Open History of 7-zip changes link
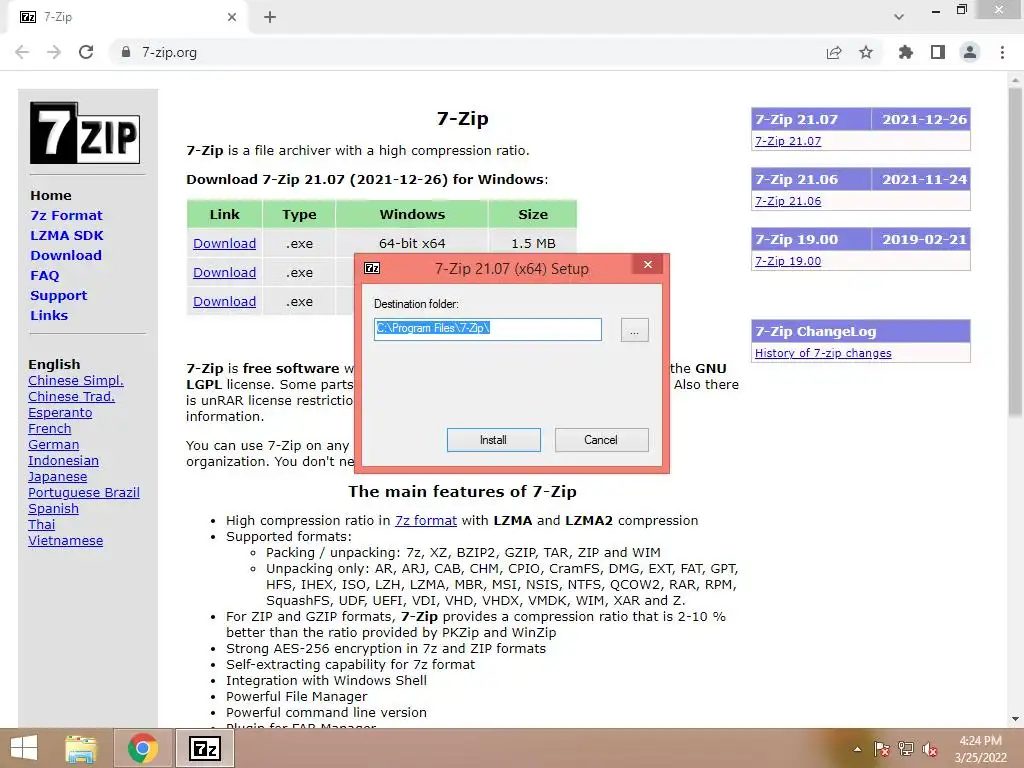Screen dimensions: 1024x768 [x=823, y=353]
